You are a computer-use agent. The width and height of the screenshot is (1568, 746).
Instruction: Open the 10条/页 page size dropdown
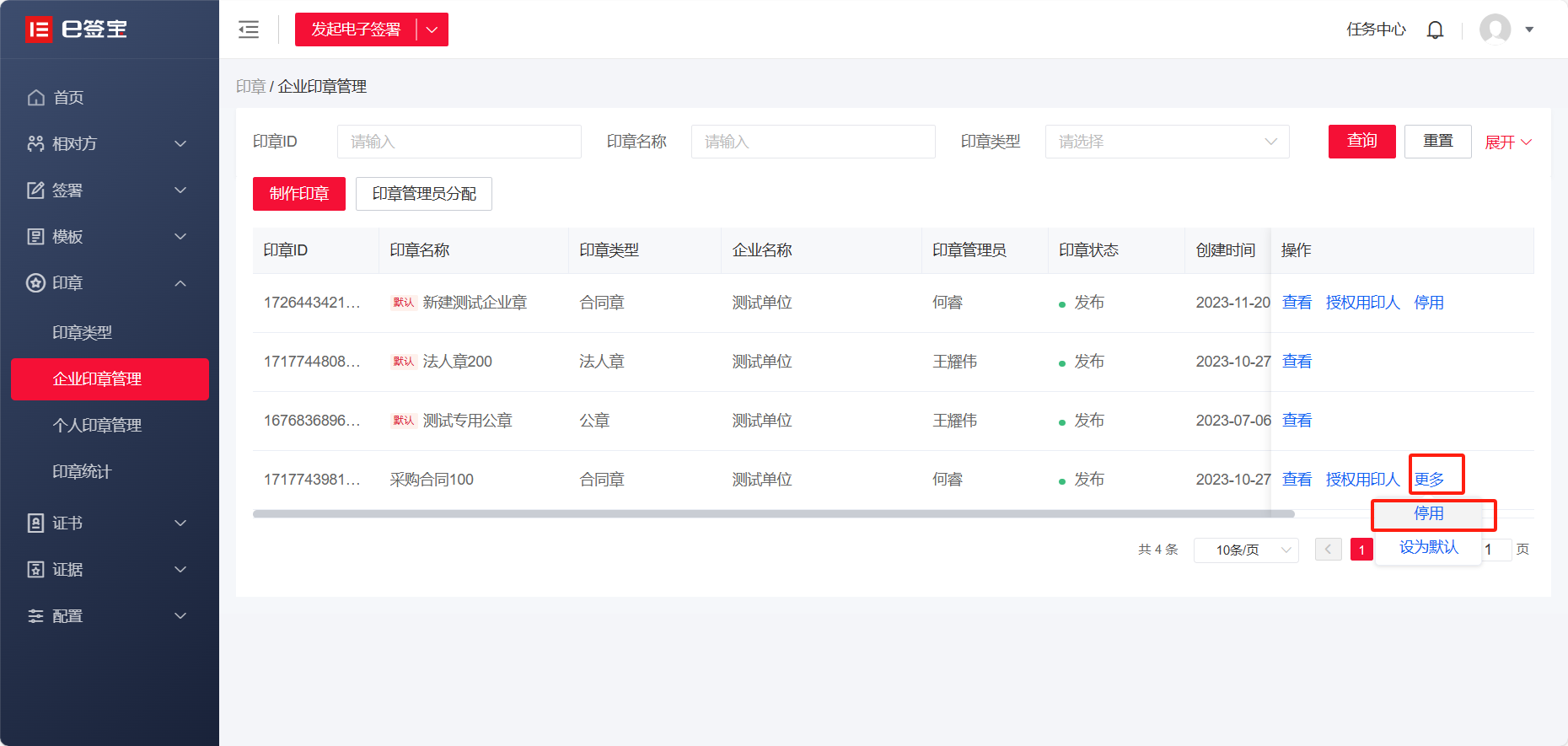point(1246,550)
